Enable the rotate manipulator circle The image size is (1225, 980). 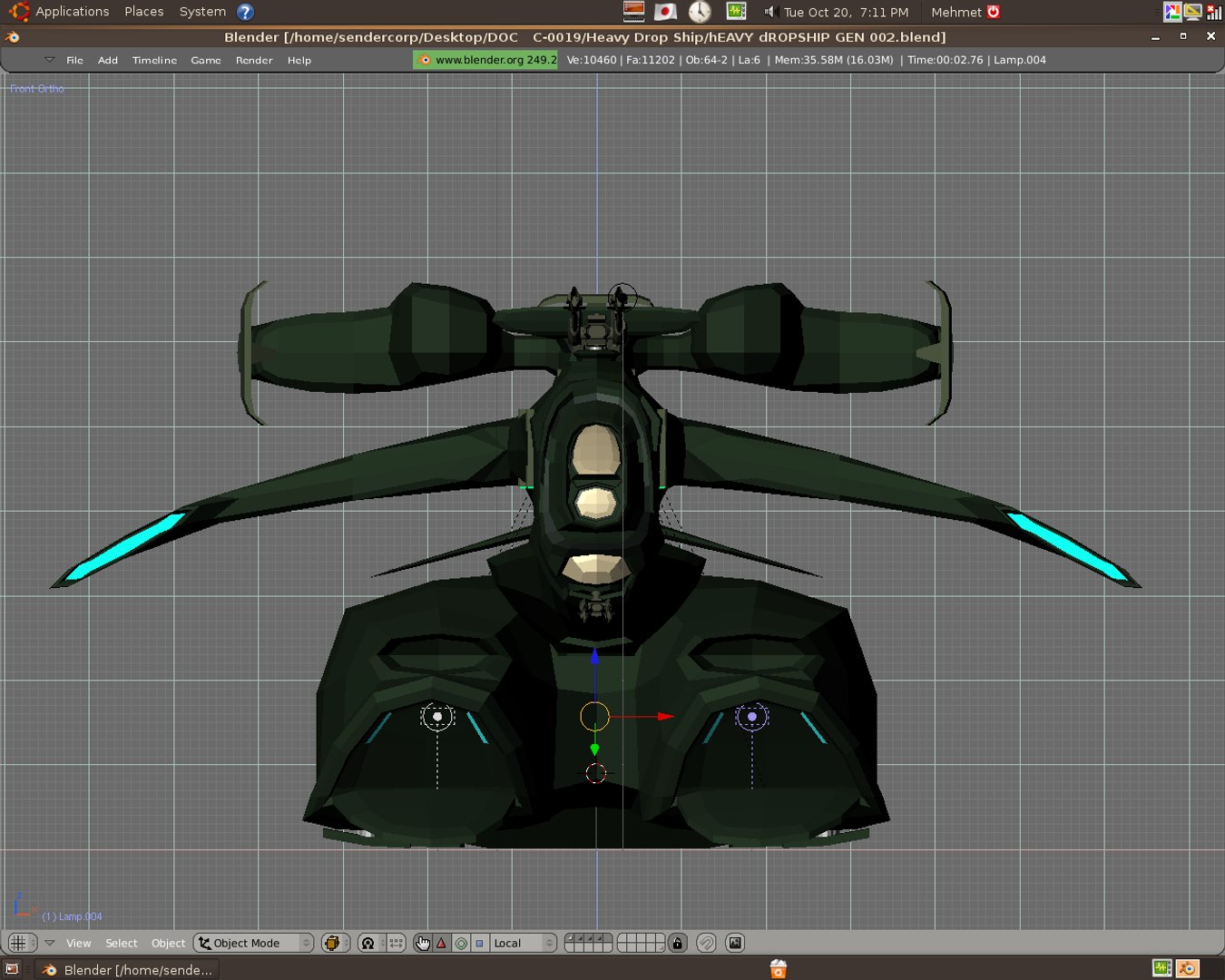pyautogui.click(x=461, y=943)
